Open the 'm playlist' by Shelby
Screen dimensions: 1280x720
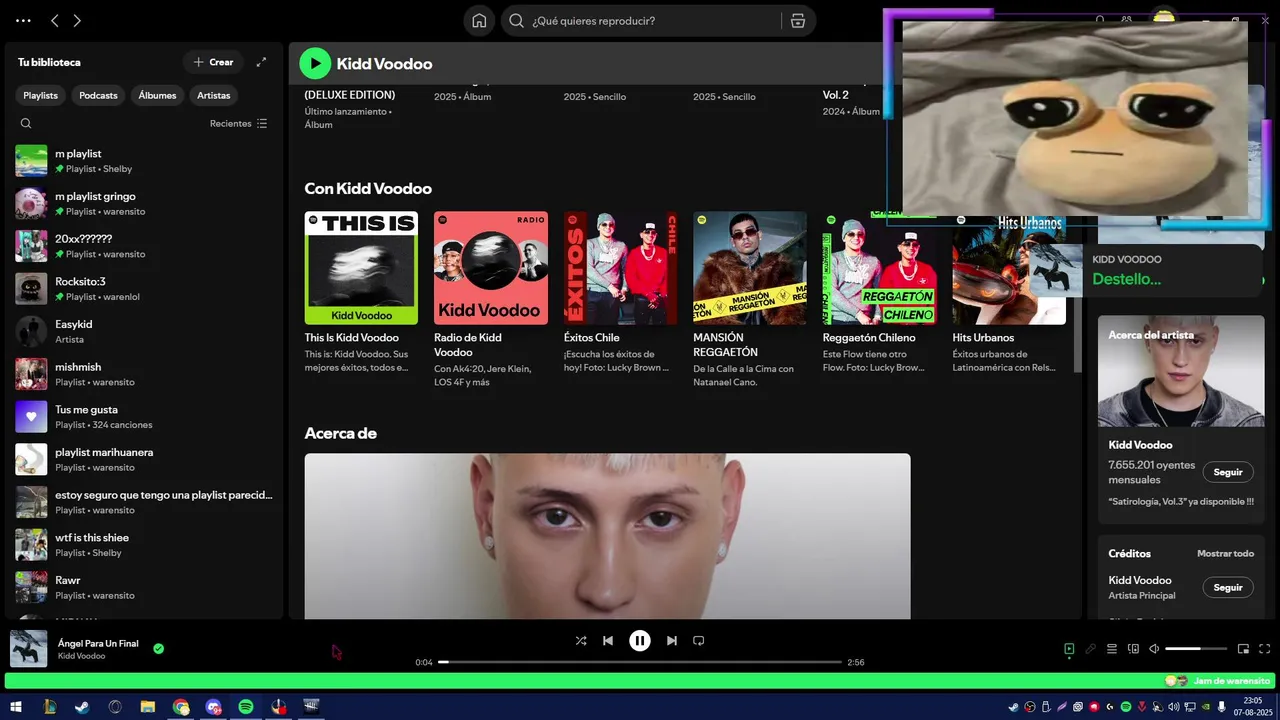tap(144, 161)
